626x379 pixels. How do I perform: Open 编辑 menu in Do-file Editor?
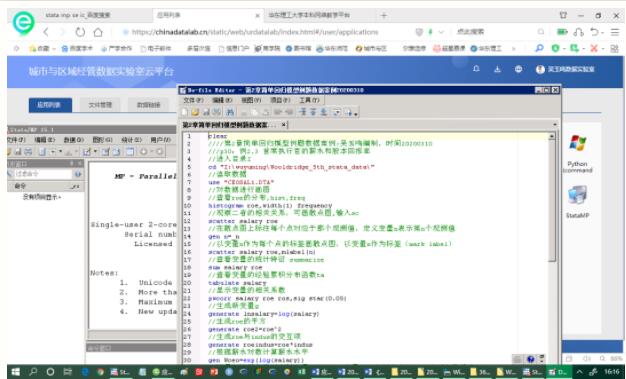tap(222, 100)
